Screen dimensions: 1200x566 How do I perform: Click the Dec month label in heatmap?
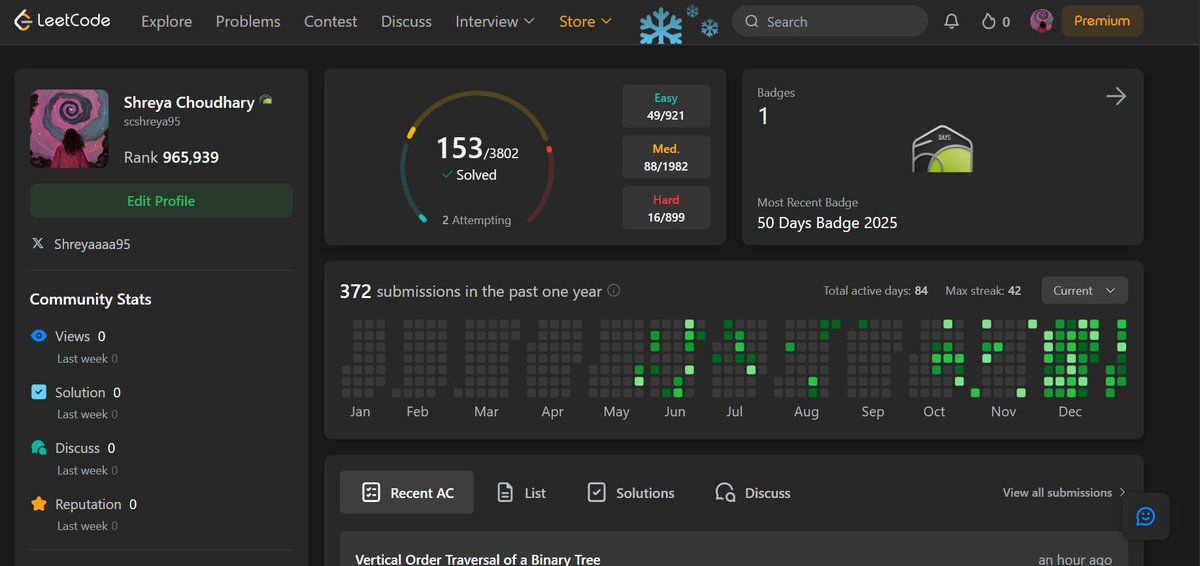tap(1070, 412)
